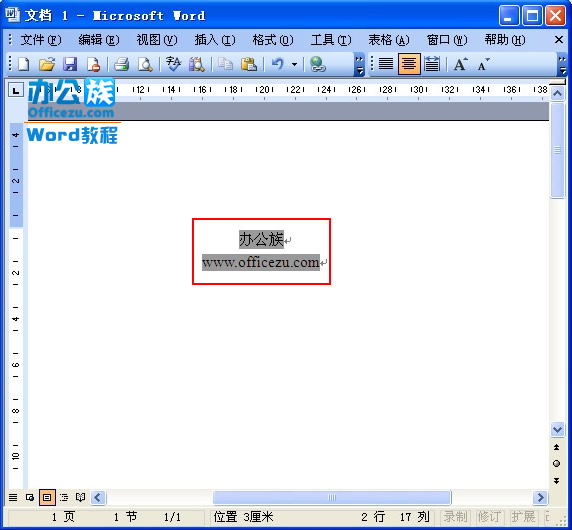This screenshot has height=530, width=572.
Task: Insert hyperlink with globe icon
Action: 317,65
